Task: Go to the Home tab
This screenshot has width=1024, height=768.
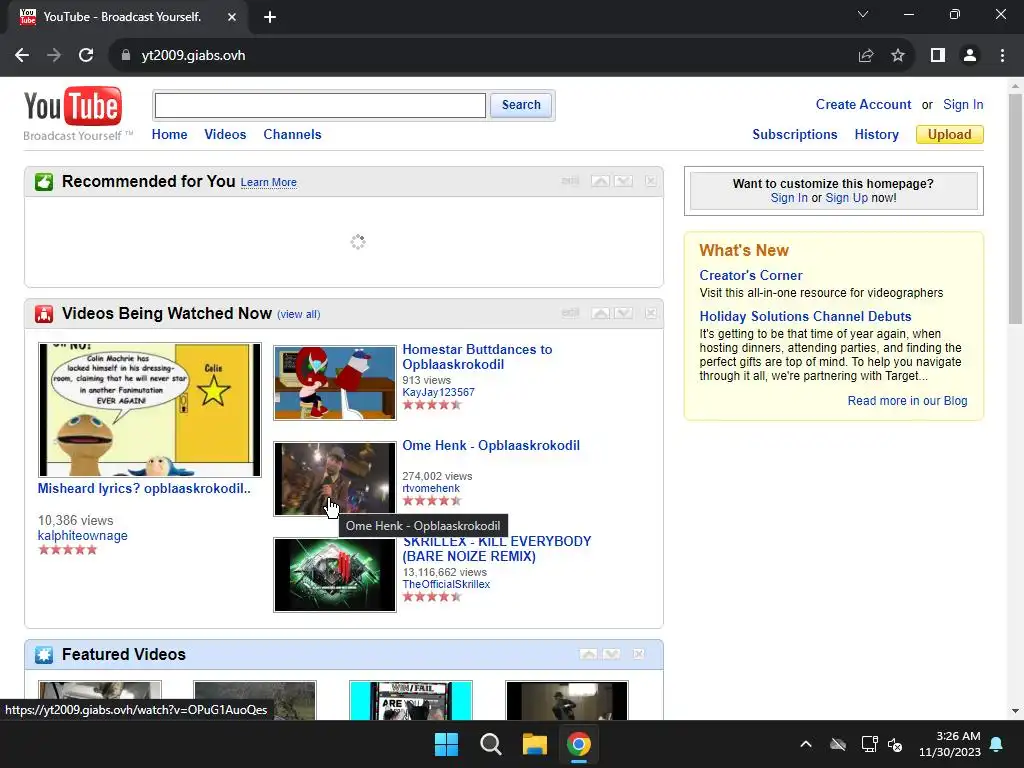Action: pyautogui.click(x=170, y=135)
